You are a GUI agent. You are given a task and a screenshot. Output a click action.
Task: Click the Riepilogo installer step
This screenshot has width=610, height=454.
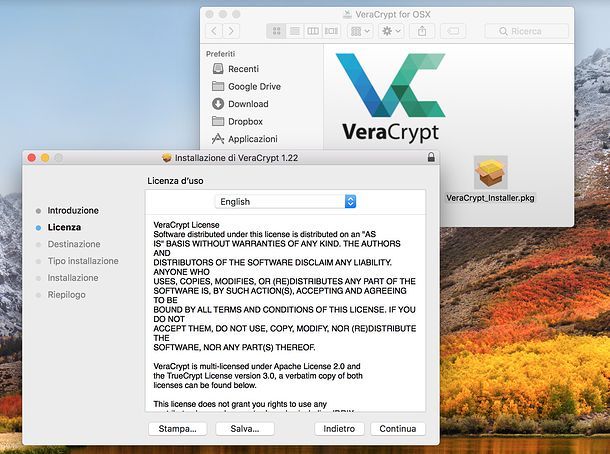tap(67, 295)
